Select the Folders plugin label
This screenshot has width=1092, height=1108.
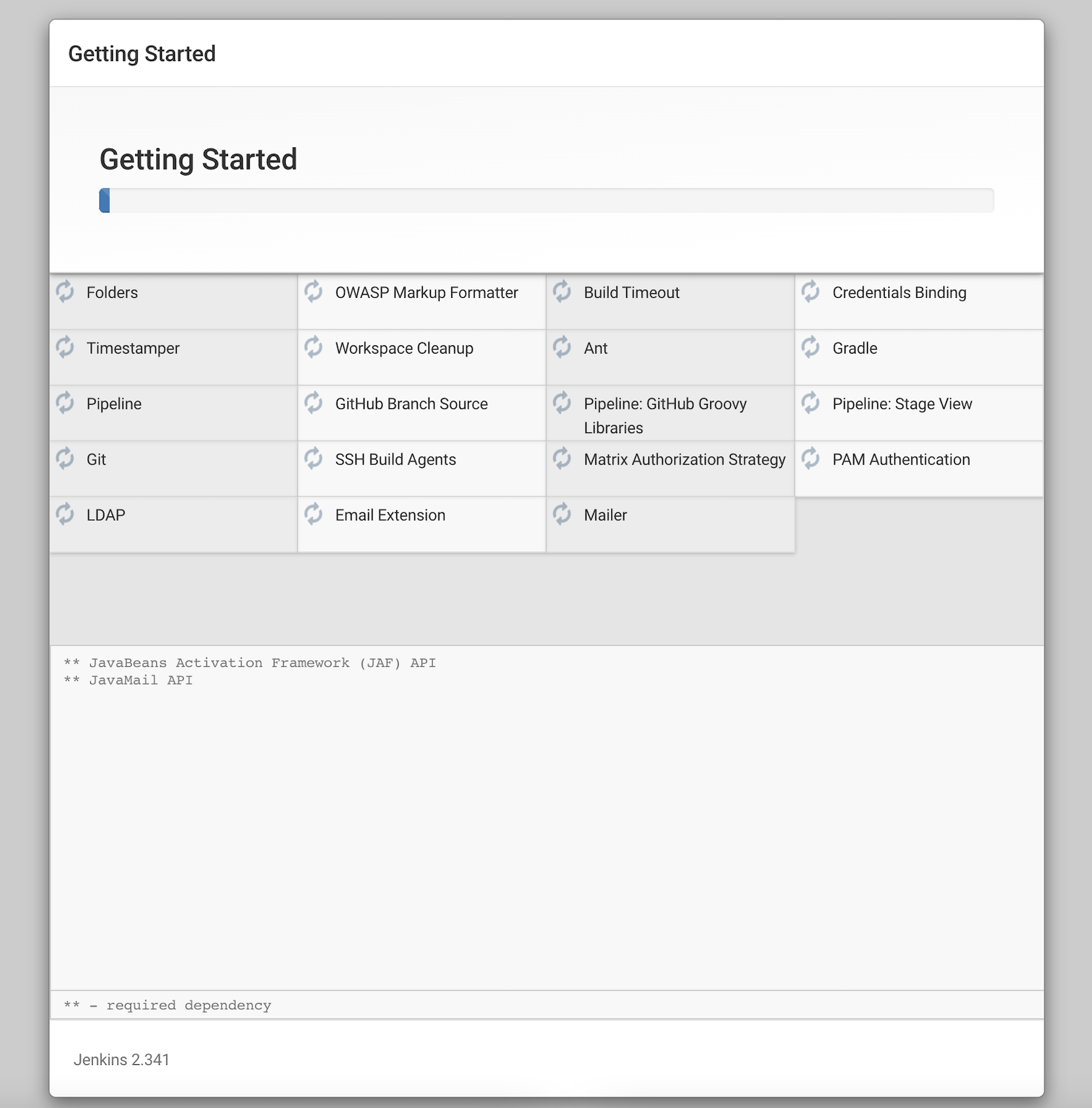pos(112,292)
